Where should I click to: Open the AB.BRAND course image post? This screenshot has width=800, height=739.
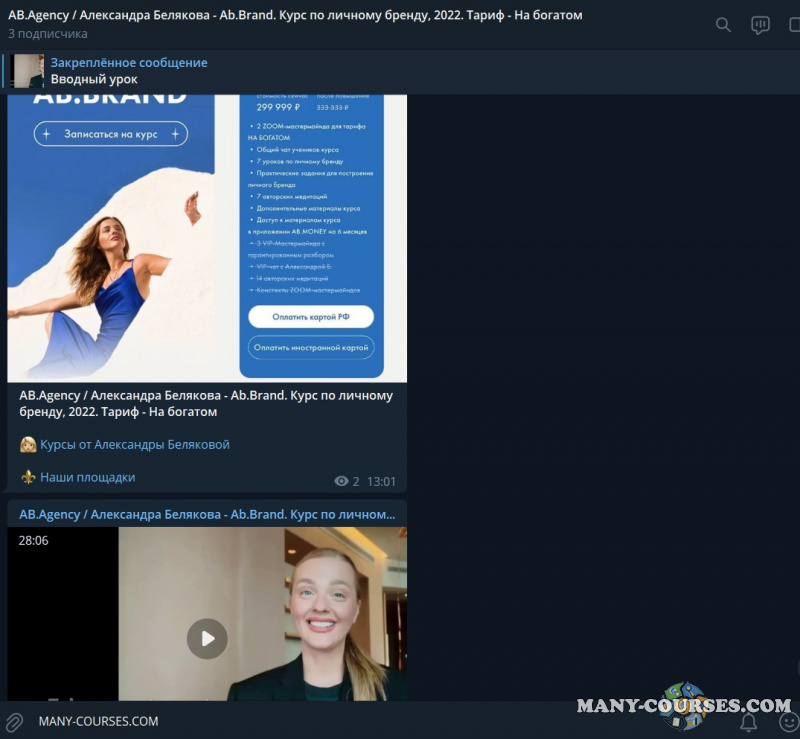(x=207, y=238)
